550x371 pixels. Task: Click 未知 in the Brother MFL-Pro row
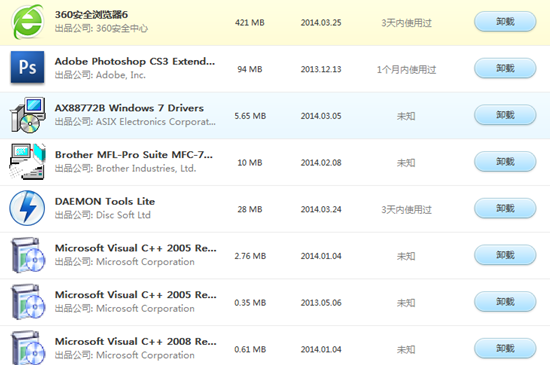[406, 163]
